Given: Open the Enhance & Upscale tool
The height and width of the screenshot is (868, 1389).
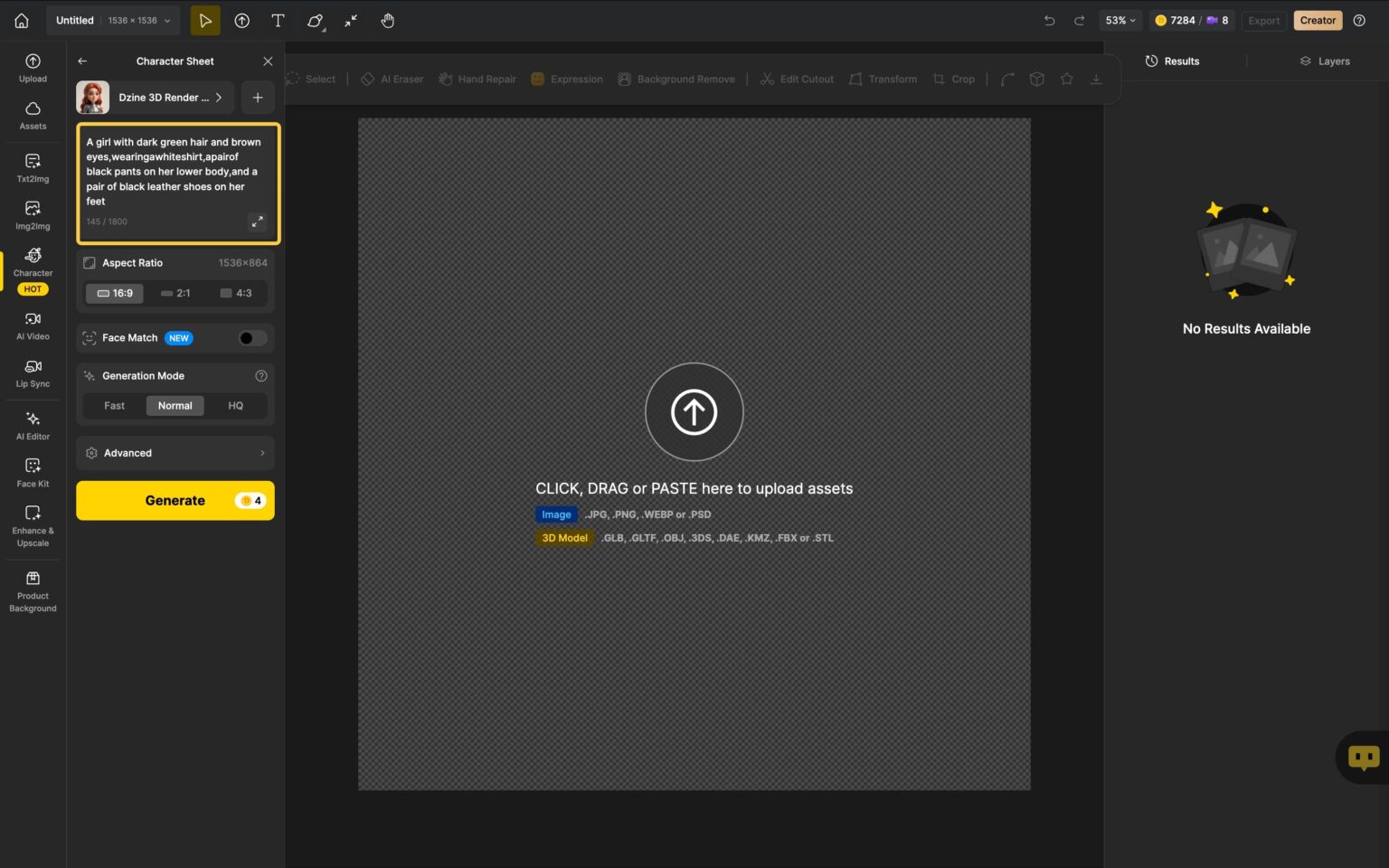Looking at the screenshot, I should [x=33, y=520].
